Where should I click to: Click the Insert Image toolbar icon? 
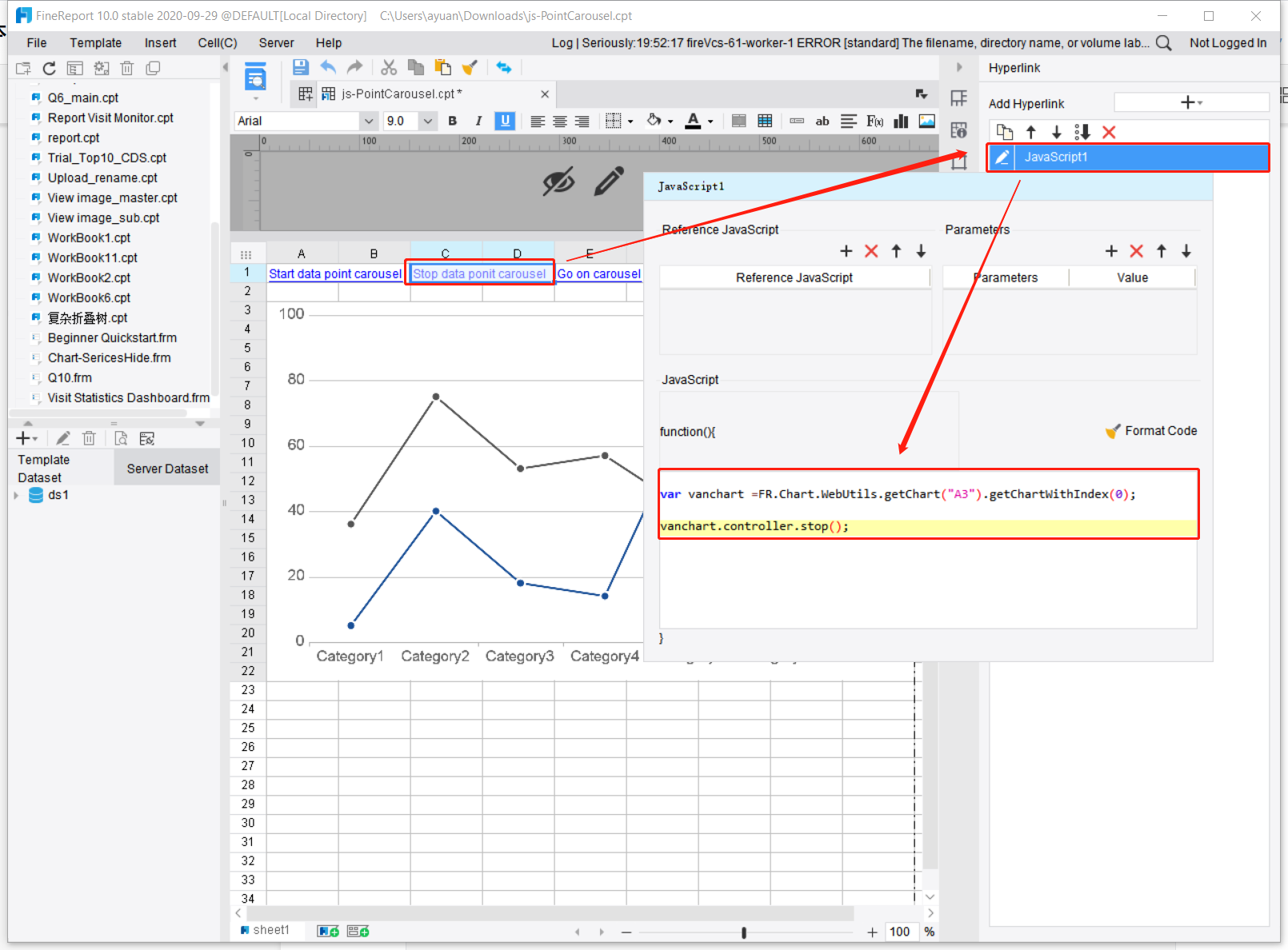pos(926,121)
